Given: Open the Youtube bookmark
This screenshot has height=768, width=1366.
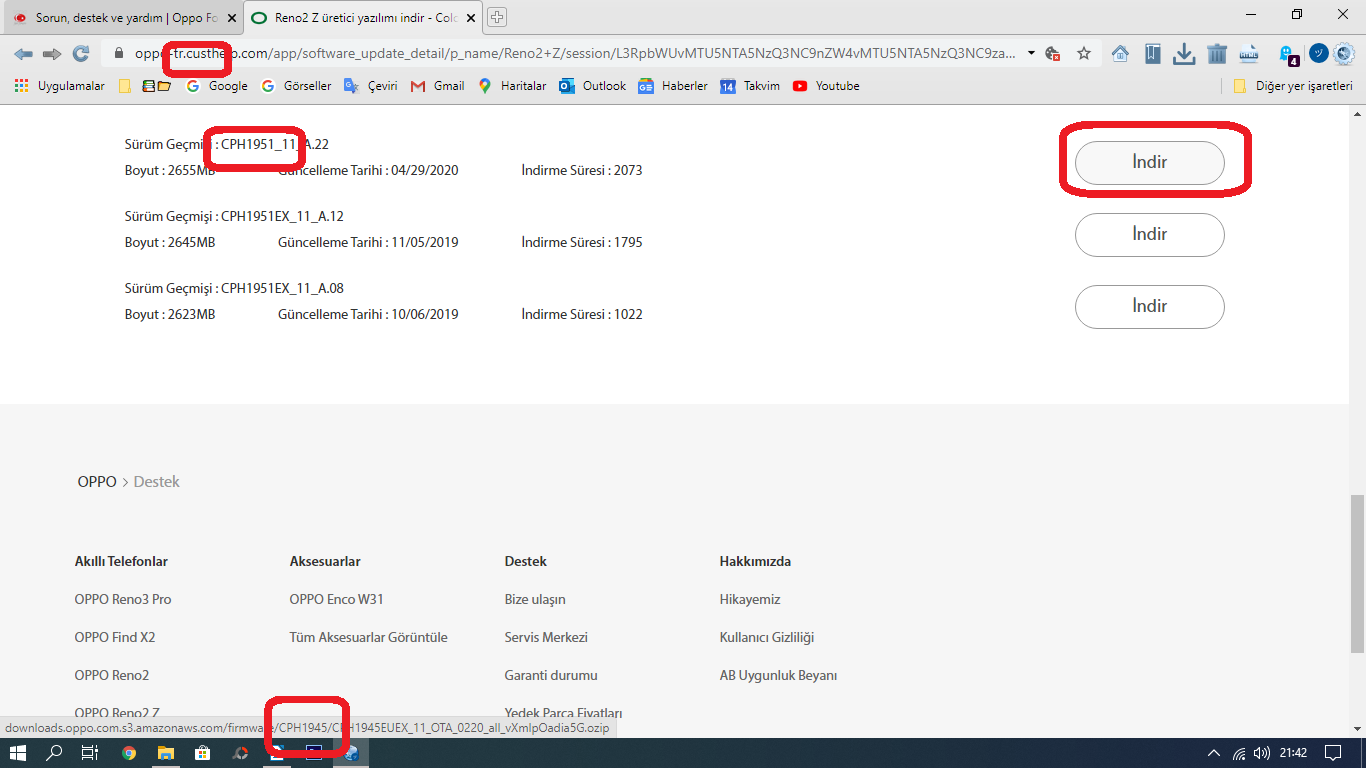Looking at the screenshot, I should point(826,86).
